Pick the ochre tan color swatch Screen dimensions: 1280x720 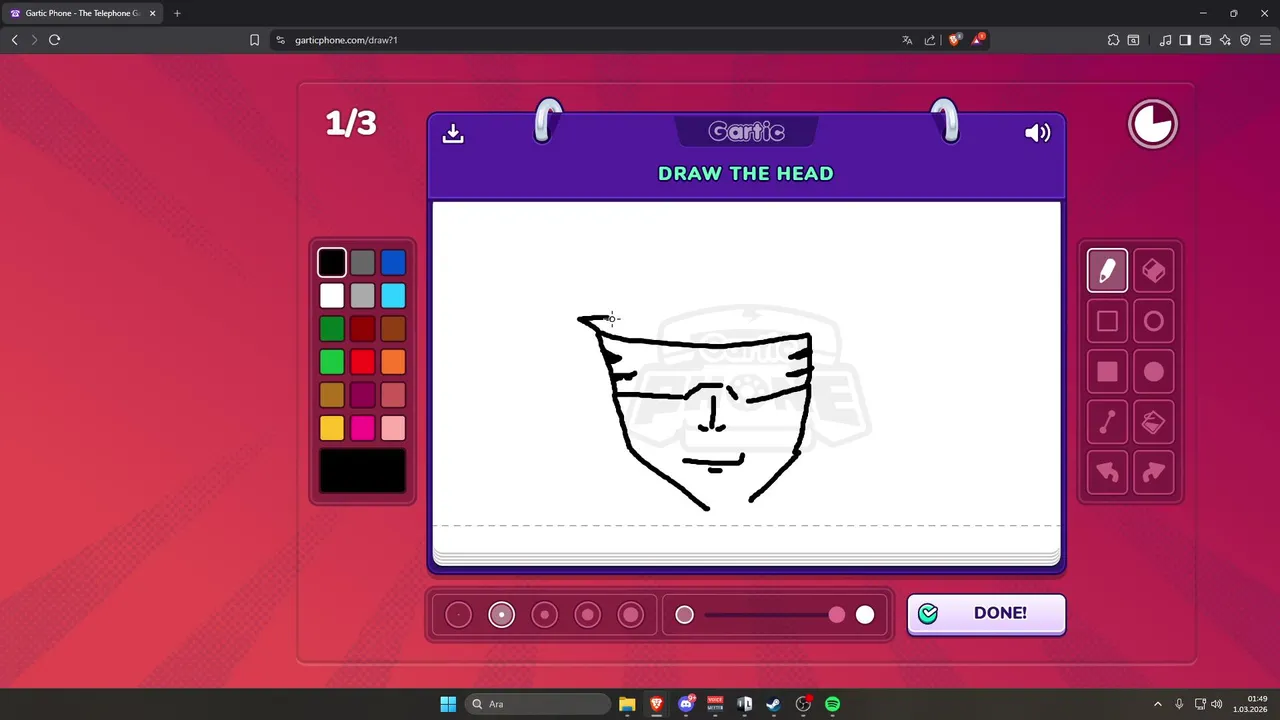coord(332,395)
